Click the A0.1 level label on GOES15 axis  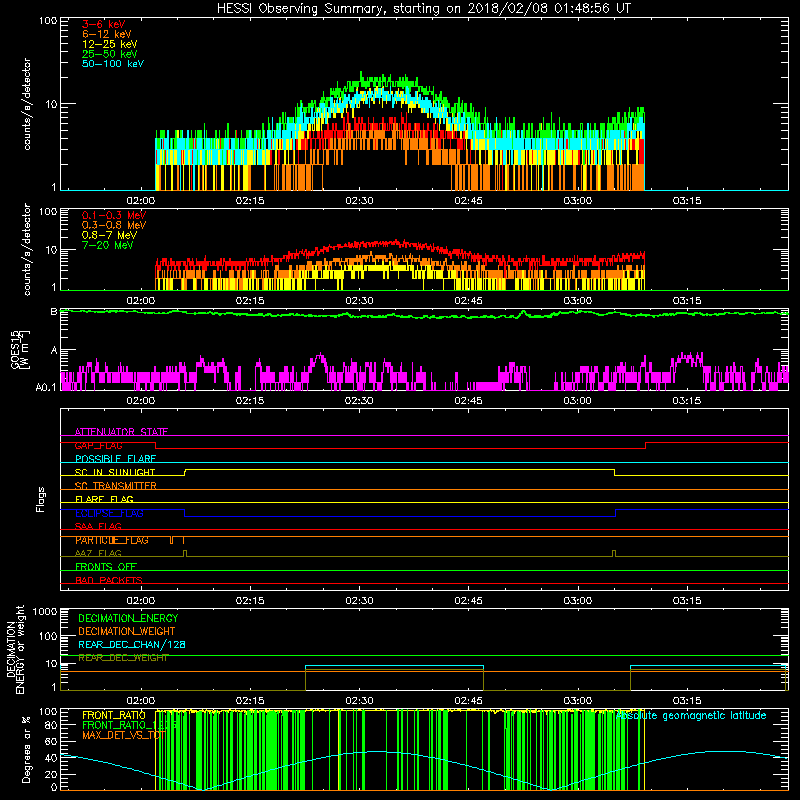pyautogui.click(x=46, y=388)
